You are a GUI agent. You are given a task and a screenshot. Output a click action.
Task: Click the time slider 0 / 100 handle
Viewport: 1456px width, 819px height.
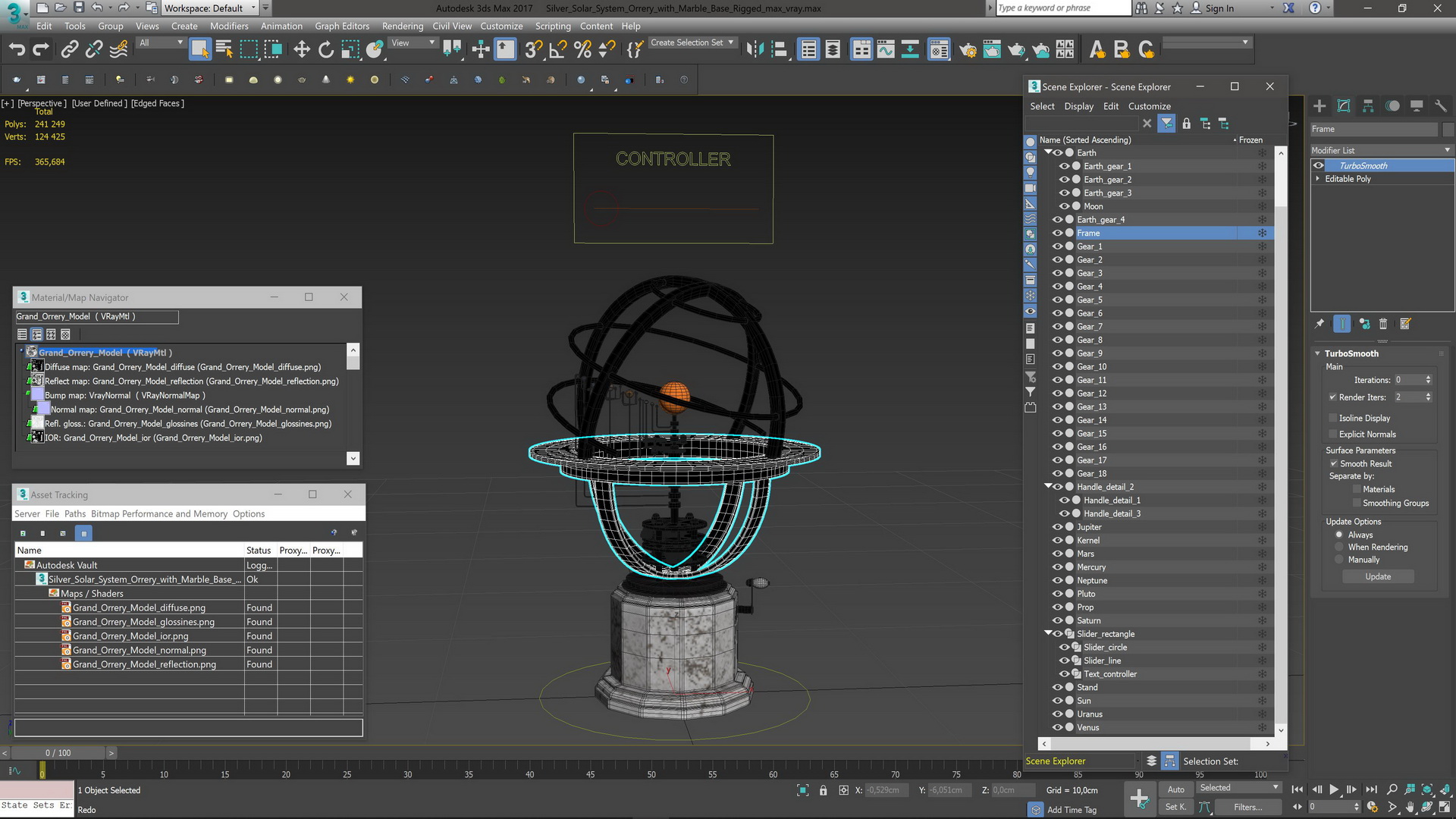coord(58,753)
